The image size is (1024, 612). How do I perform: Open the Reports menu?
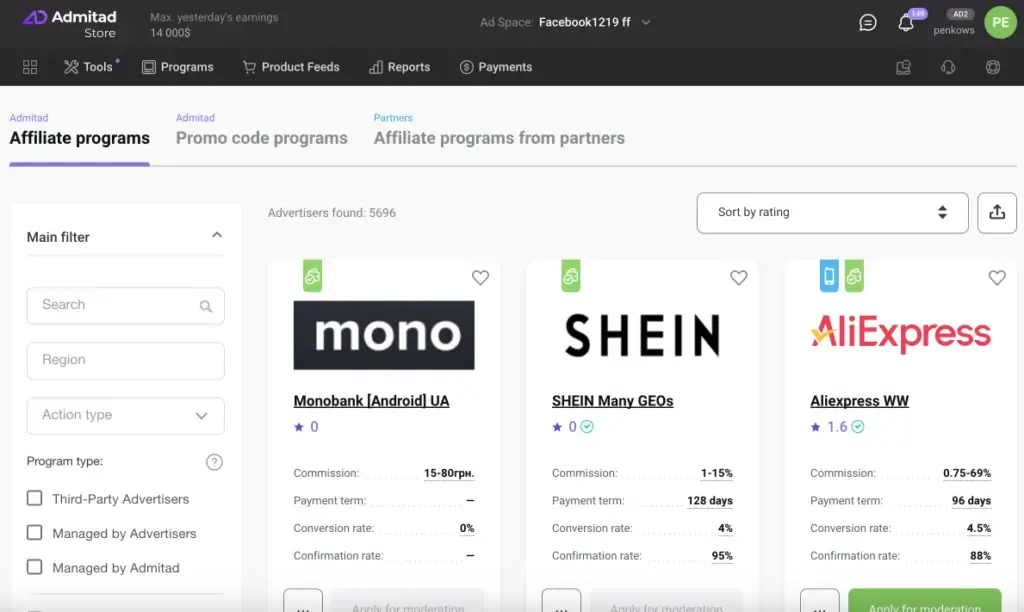tap(399, 67)
